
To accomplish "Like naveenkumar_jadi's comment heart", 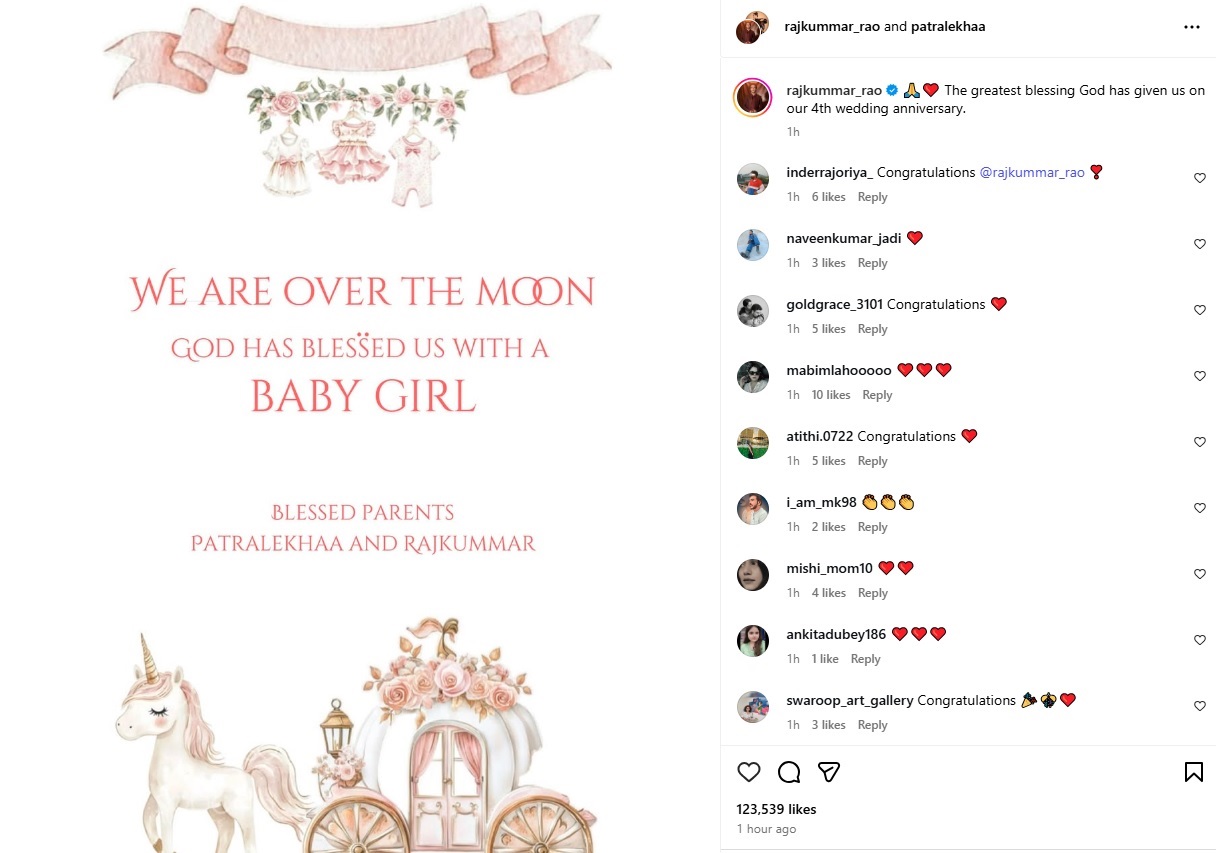I will [1200, 244].
